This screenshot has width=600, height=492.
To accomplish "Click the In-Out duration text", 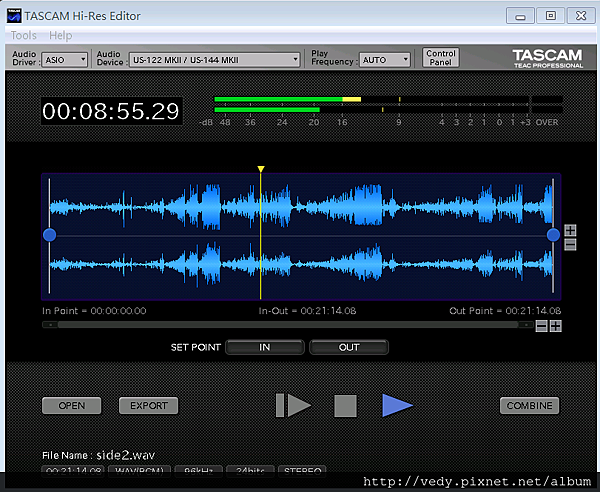I will (307, 311).
